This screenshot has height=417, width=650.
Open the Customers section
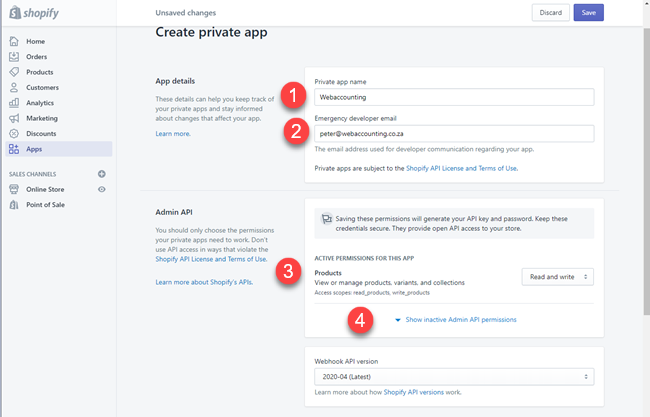[43, 88]
